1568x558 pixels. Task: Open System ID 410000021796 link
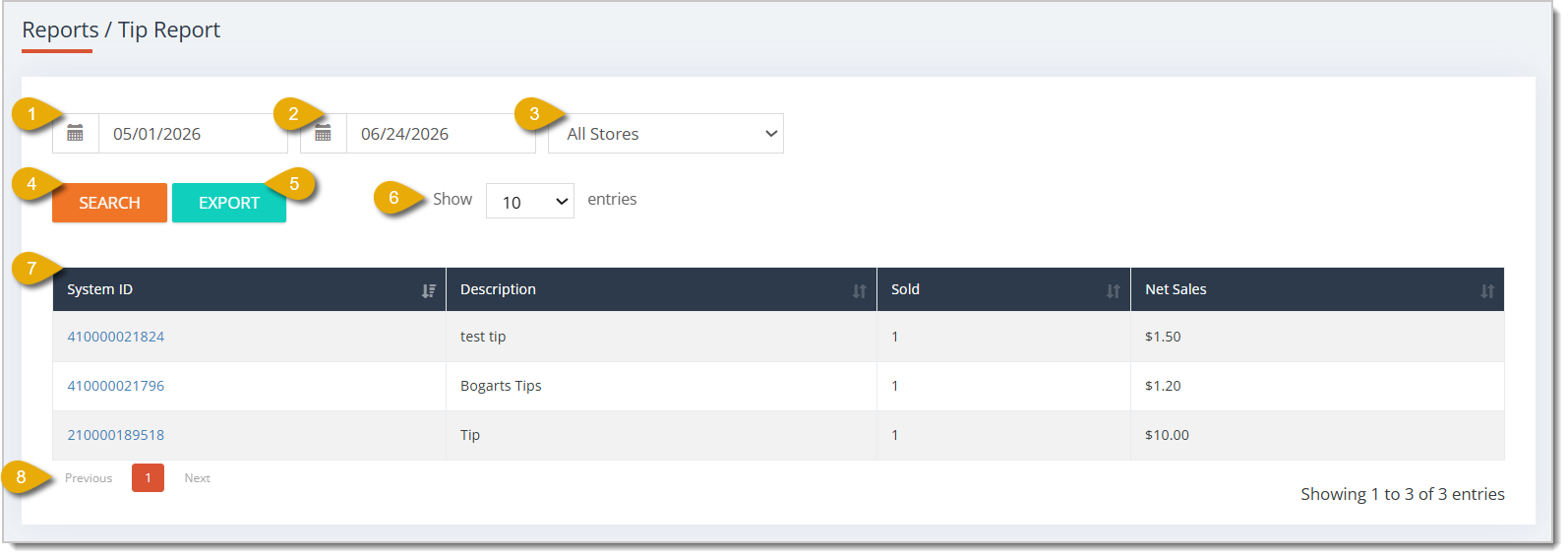click(116, 386)
